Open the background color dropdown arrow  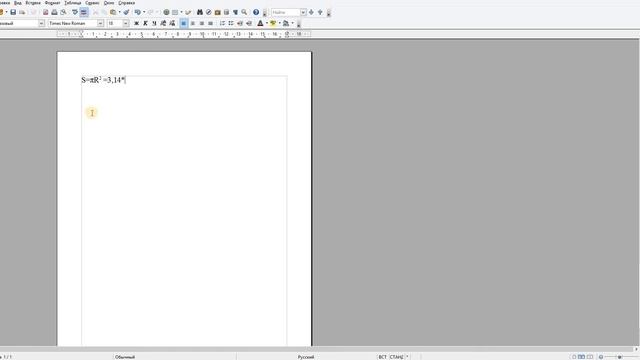pos(293,23)
